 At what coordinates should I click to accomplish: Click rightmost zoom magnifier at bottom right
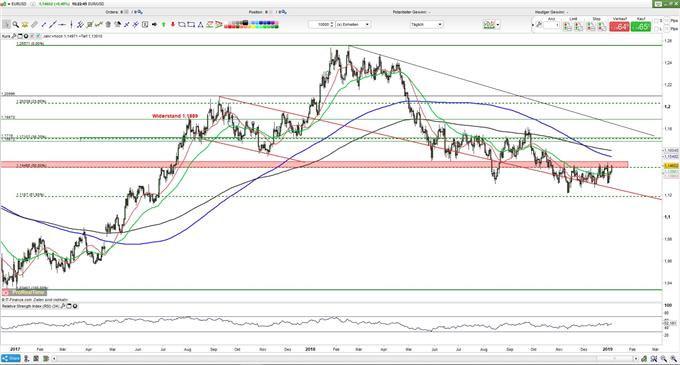click(x=674, y=359)
